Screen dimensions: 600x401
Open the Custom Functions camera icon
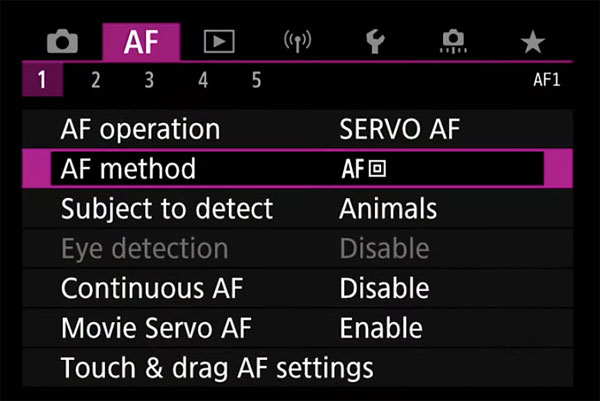(x=453, y=41)
